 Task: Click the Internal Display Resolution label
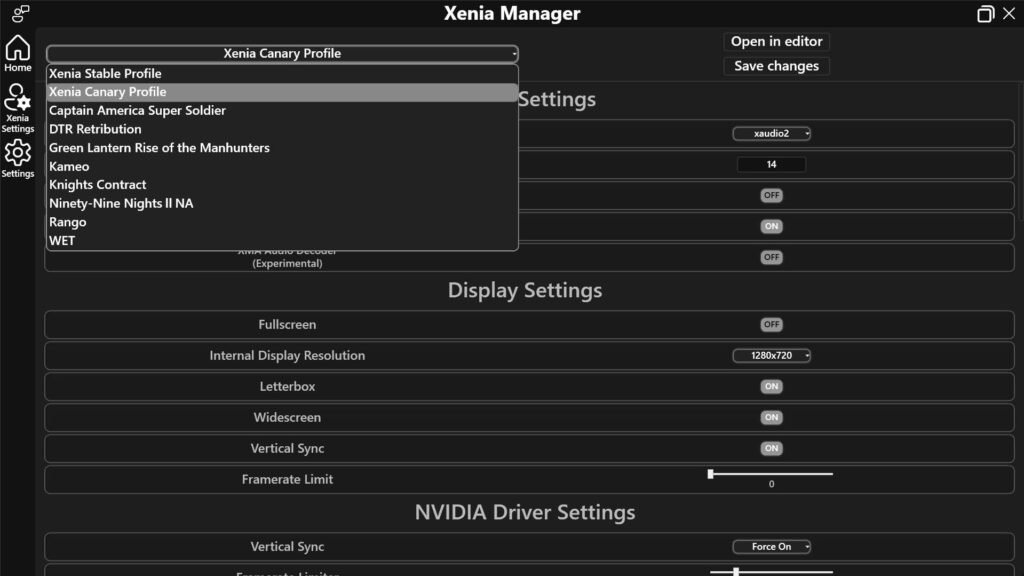pyautogui.click(x=287, y=355)
